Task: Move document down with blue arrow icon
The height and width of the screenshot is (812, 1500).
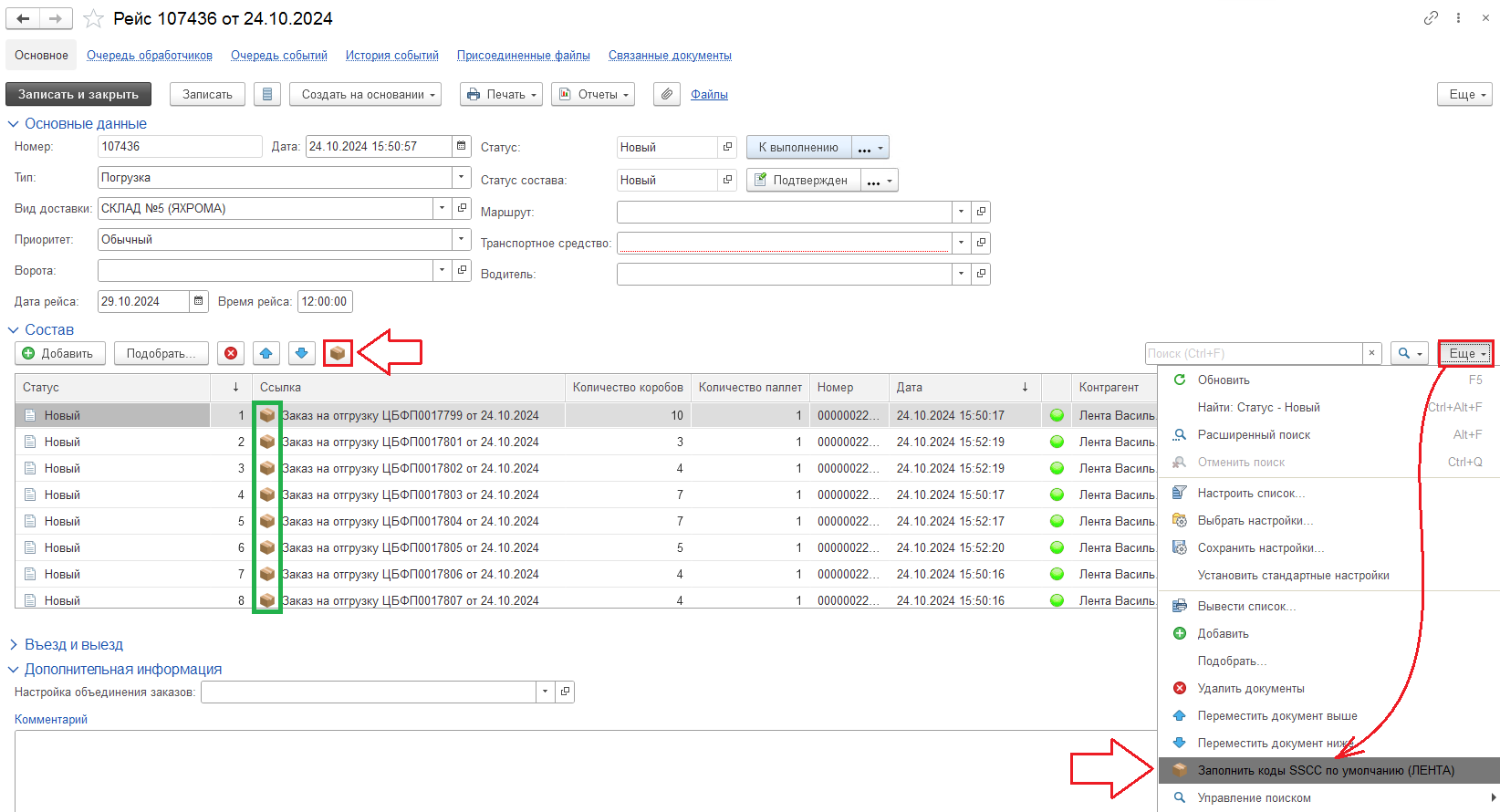Action: coord(302,353)
